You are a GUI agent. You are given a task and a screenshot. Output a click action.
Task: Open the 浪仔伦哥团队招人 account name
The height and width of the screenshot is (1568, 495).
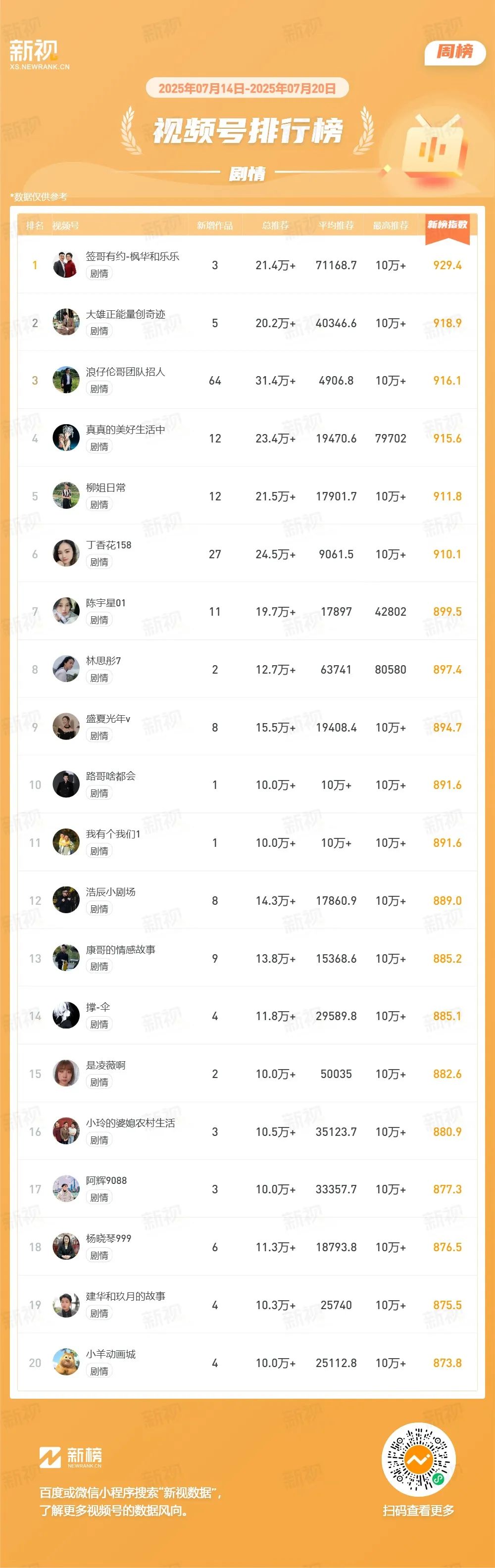tap(125, 372)
